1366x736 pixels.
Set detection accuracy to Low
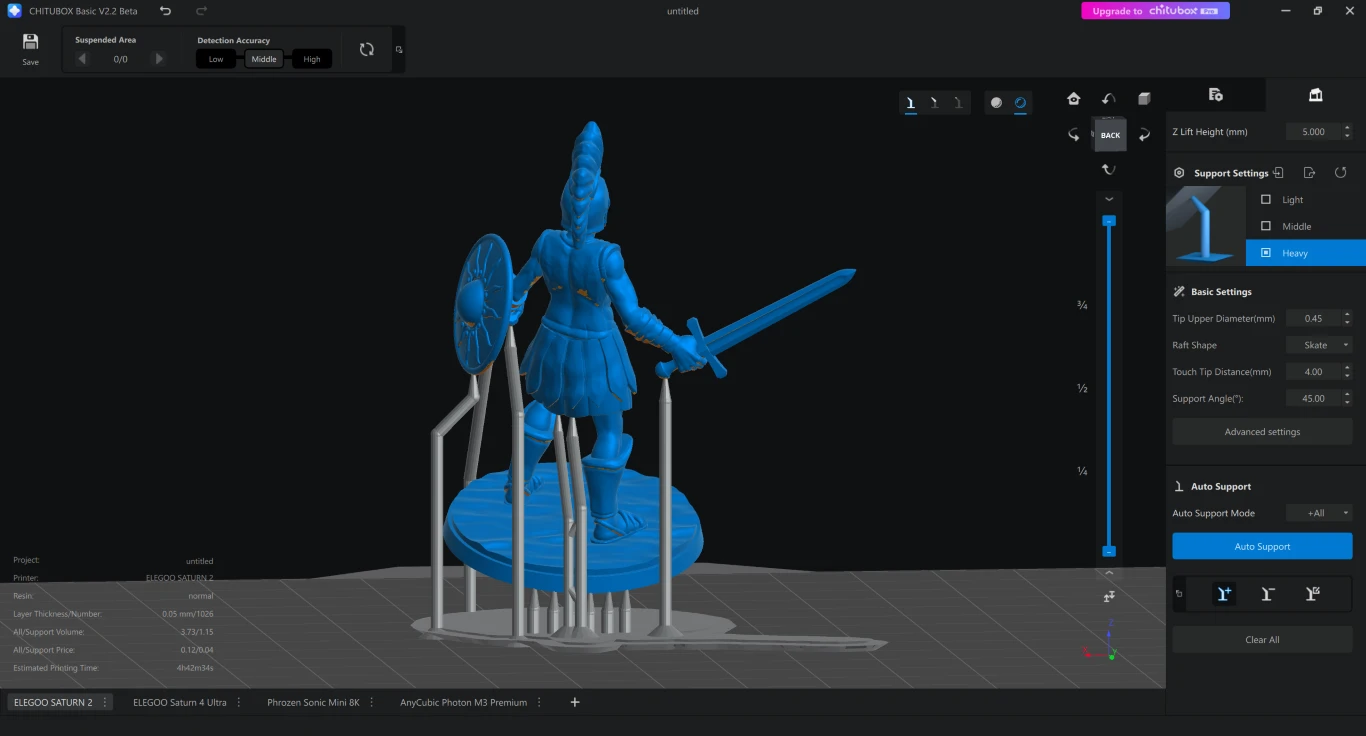click(x=216, y=59)
